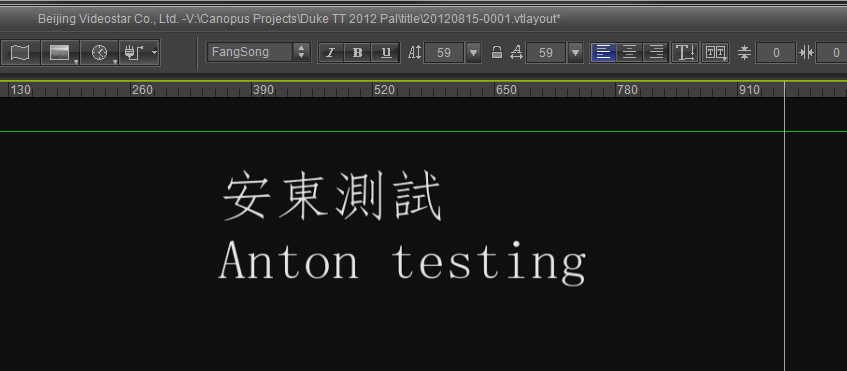Toggle underline text formatting
This screenshot has height=371, width=847.
386,52
